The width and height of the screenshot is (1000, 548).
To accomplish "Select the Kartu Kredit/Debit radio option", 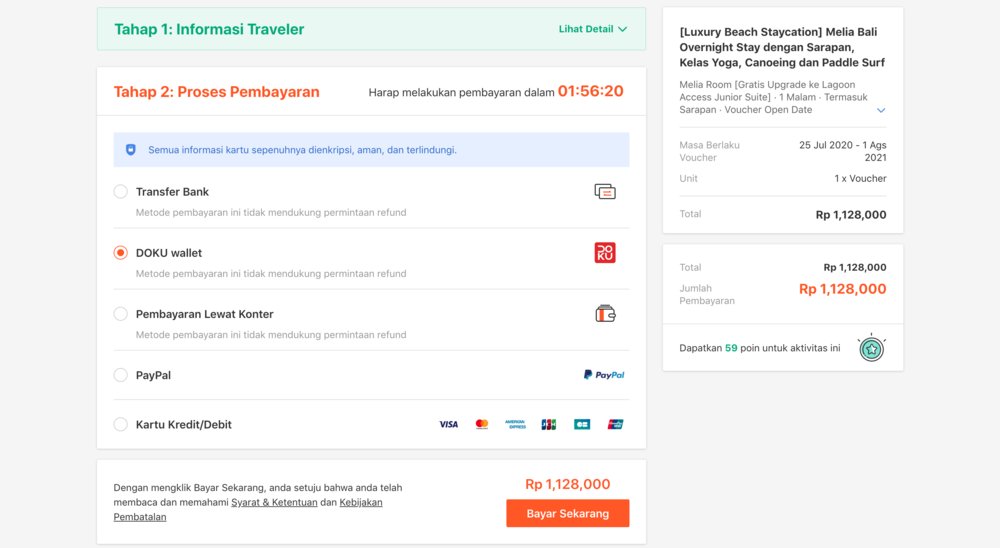I will point(120,424).
